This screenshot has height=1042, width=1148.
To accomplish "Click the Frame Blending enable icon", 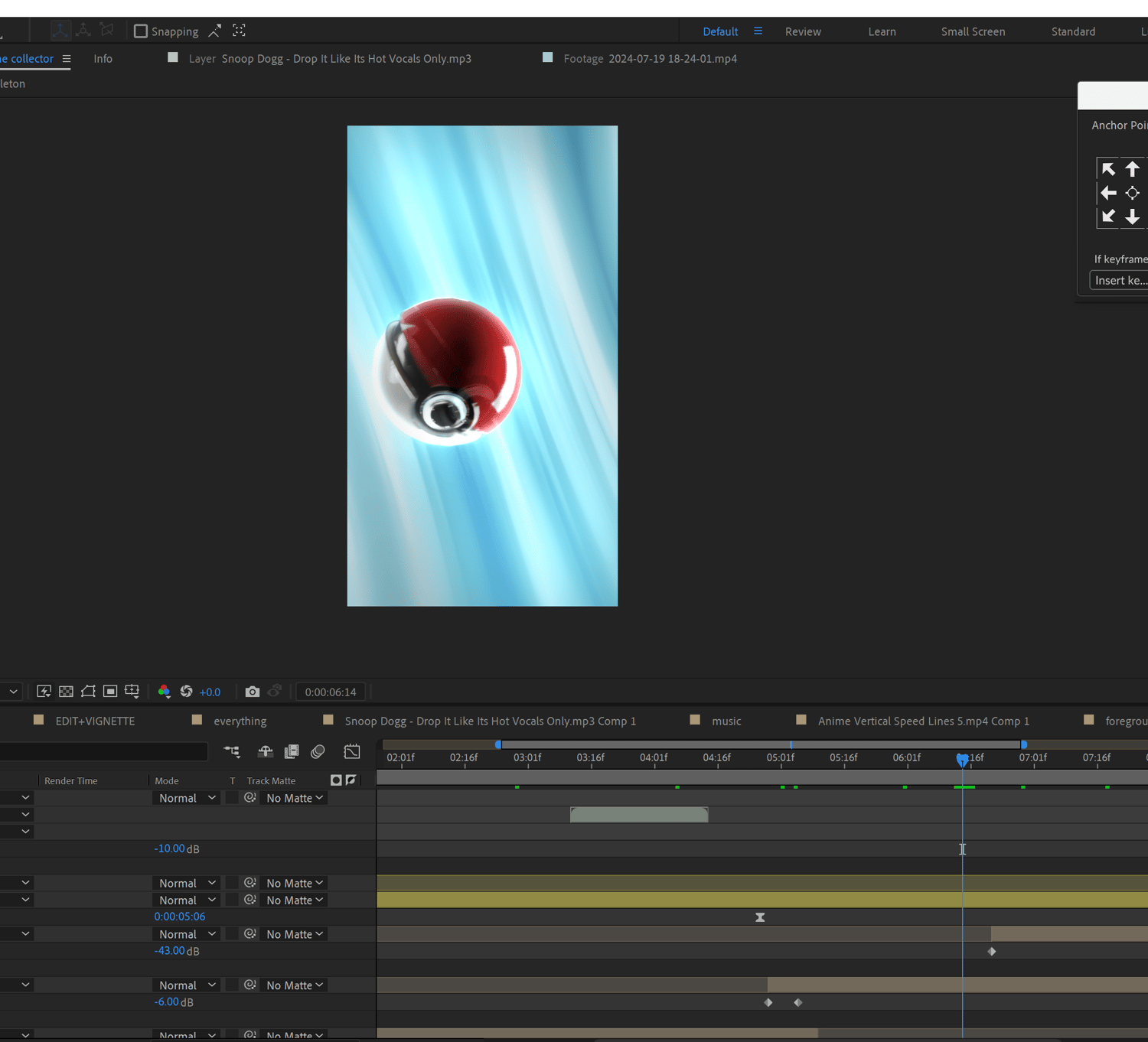I will click(x=292, y=751).
